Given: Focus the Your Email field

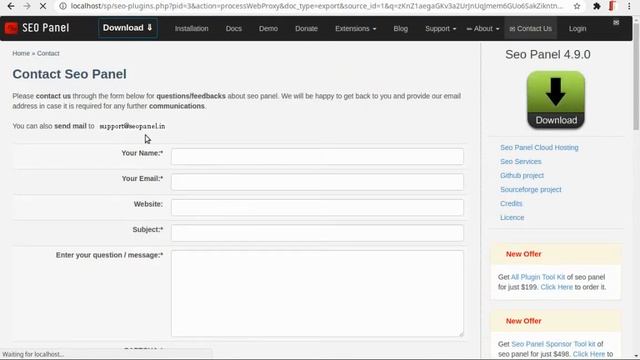Looking at the screenshot, I should pos(317,182).
